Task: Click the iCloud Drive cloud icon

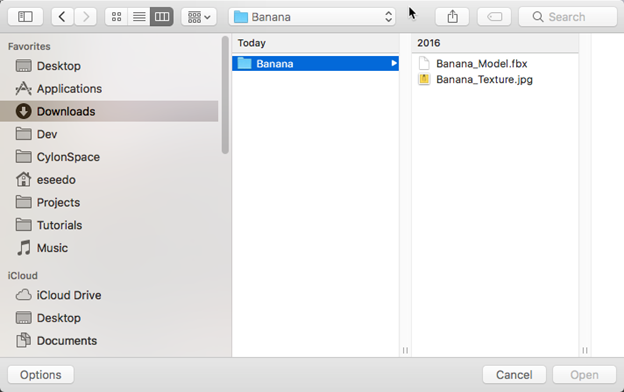Action: [23, 295]
